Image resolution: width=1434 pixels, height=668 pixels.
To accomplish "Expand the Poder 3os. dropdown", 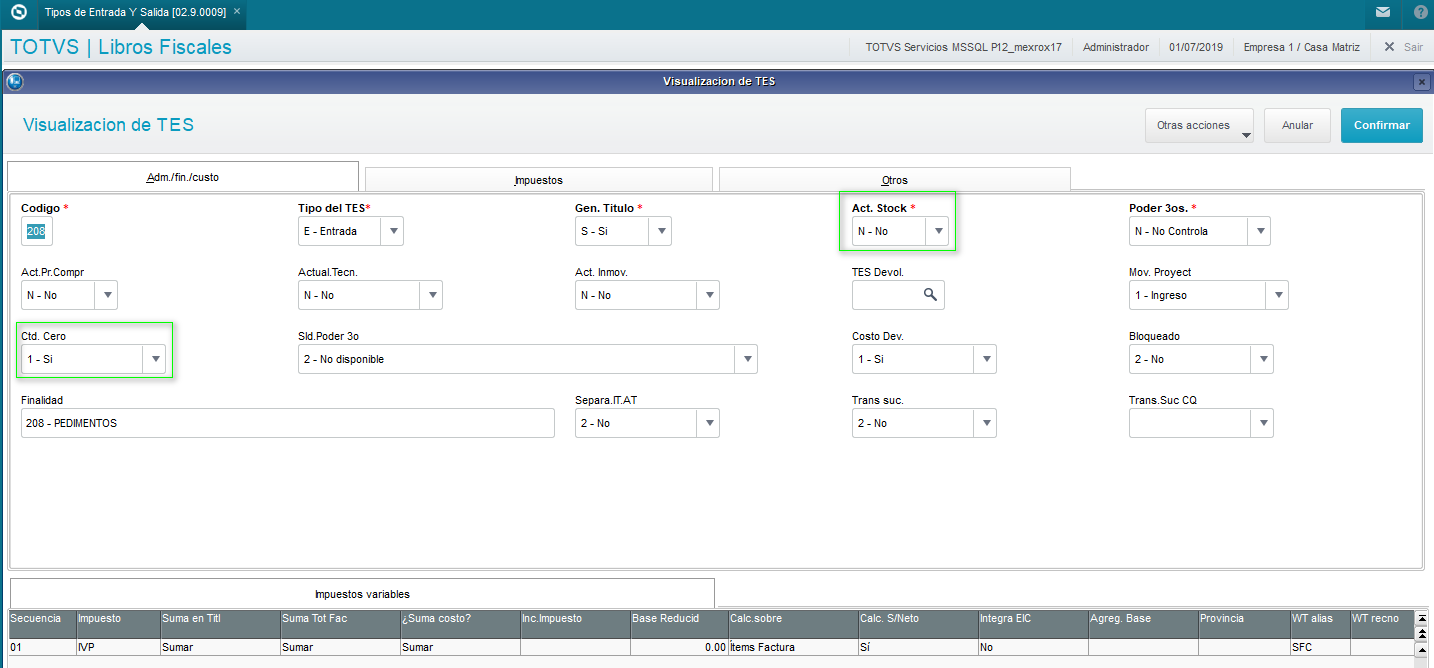I will (x=1260, y=231).
